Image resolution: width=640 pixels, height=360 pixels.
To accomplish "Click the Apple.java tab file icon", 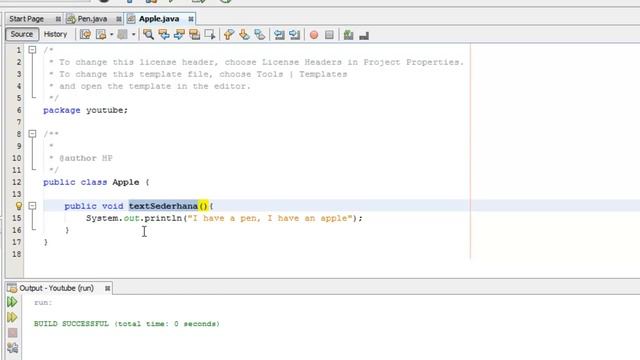I will click(131, 19).
